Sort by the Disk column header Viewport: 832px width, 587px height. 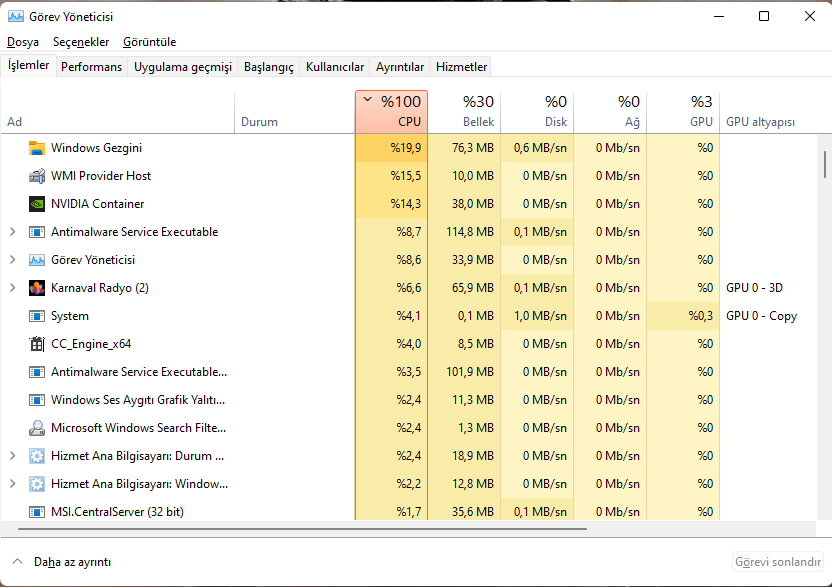click(x=538, y=112)
